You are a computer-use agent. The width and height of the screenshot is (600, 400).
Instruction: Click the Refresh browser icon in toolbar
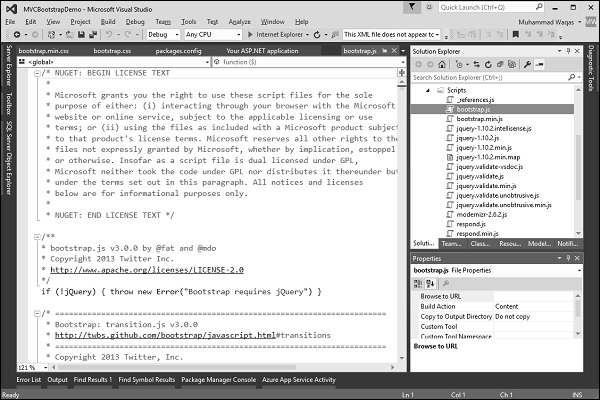click(317, 35)
